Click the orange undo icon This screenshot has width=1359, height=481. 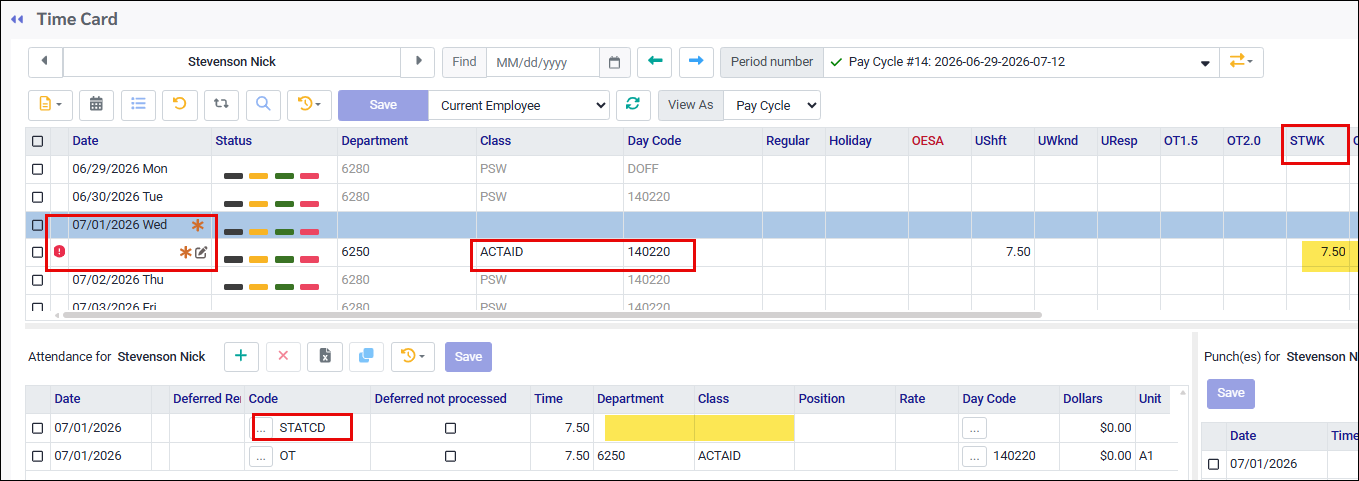coord(179,104)
